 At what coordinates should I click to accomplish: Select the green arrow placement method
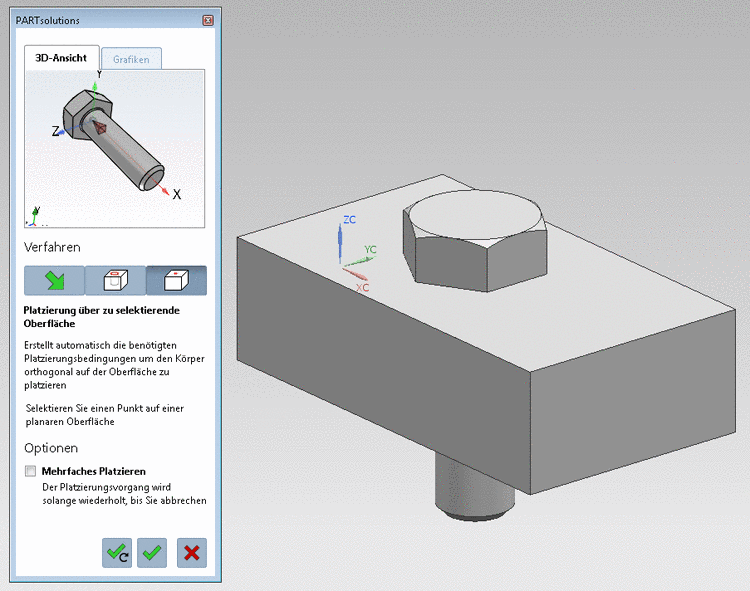tap(55, 281)
